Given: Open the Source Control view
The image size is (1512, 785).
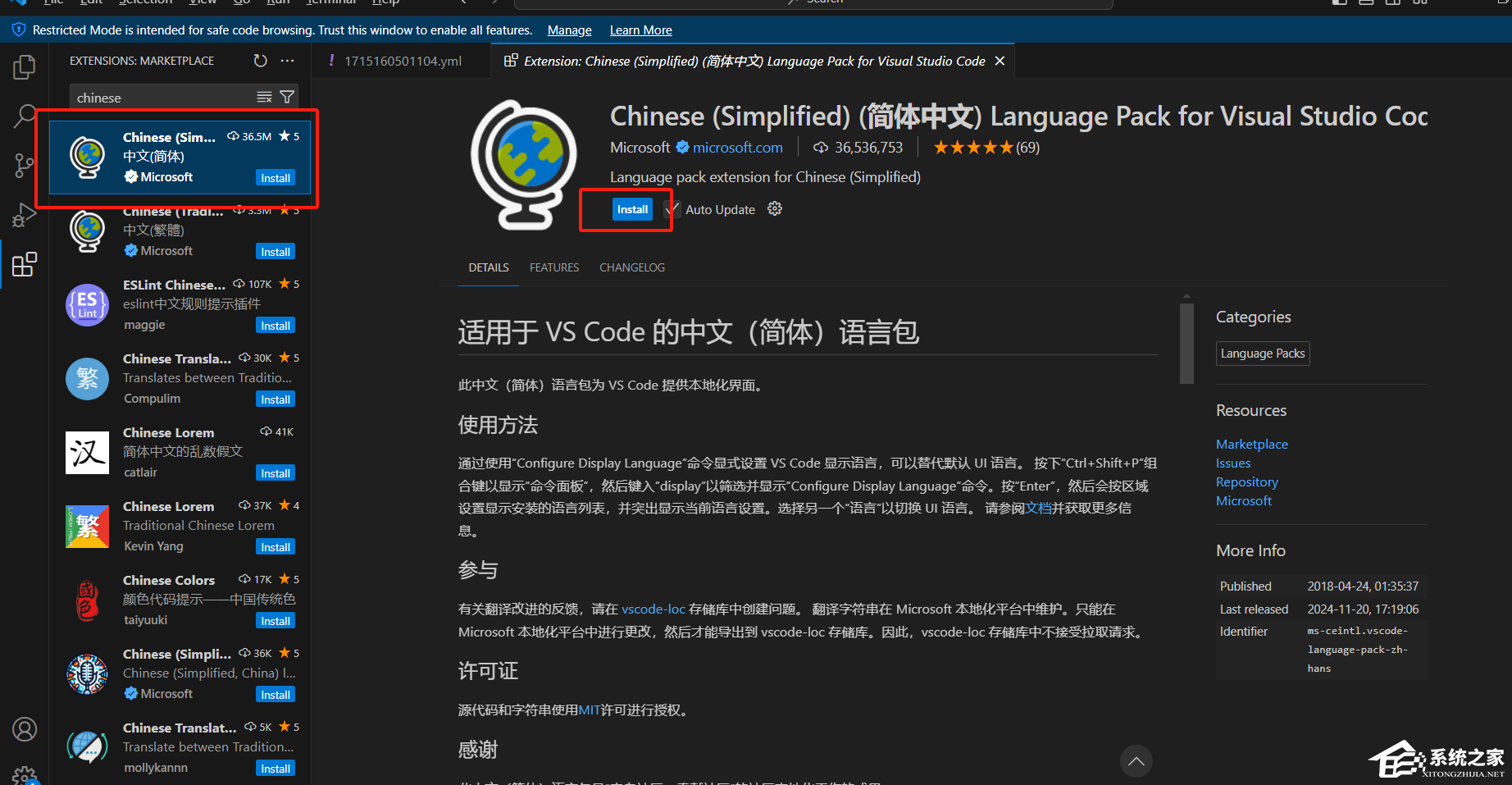Looking at the screenshot, I should [25, 165].
